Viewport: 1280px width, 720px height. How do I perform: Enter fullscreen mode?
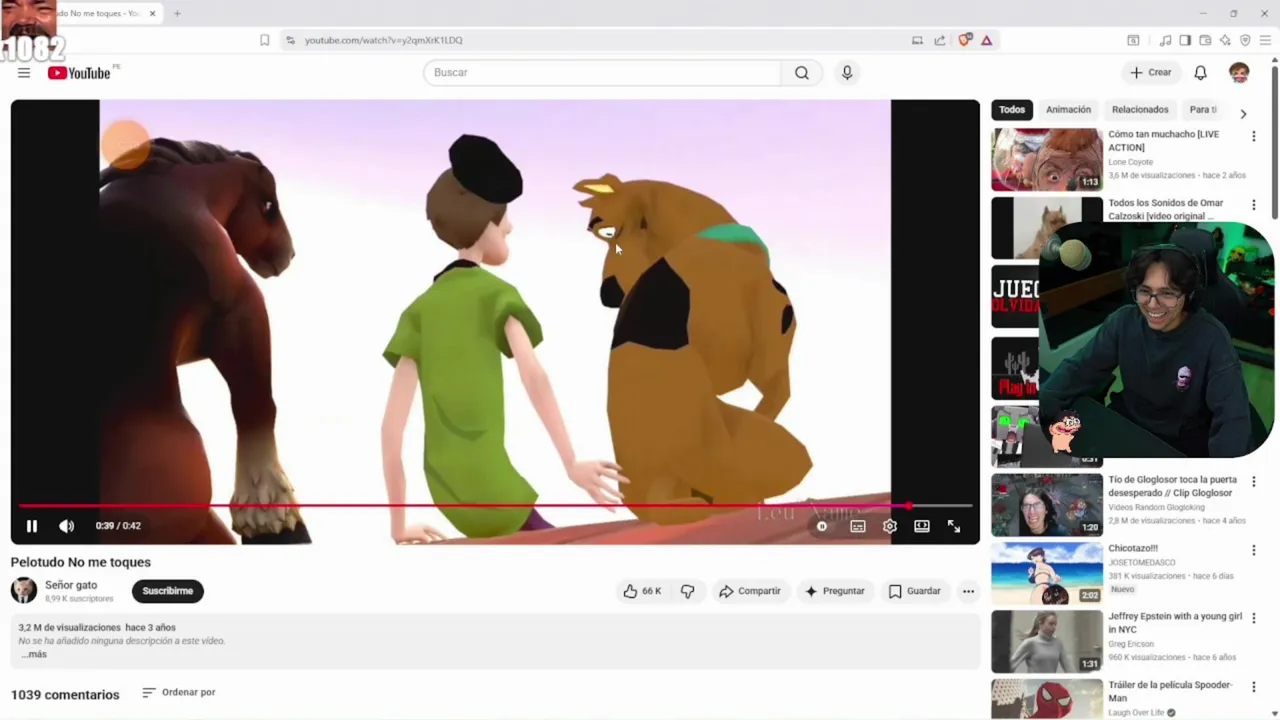point(954,526)
